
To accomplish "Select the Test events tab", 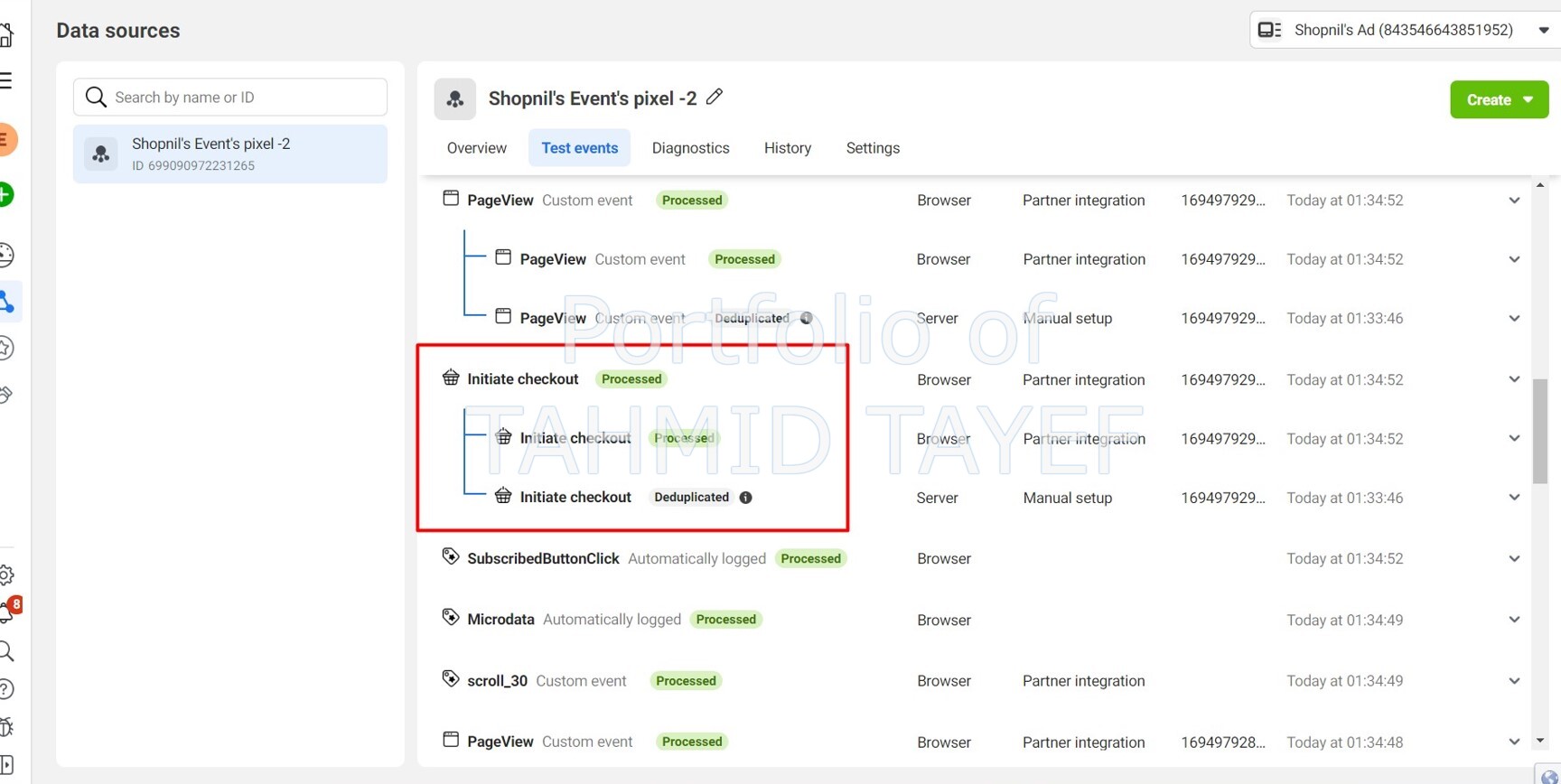I will pyautogui.click(x=580, y=148).
